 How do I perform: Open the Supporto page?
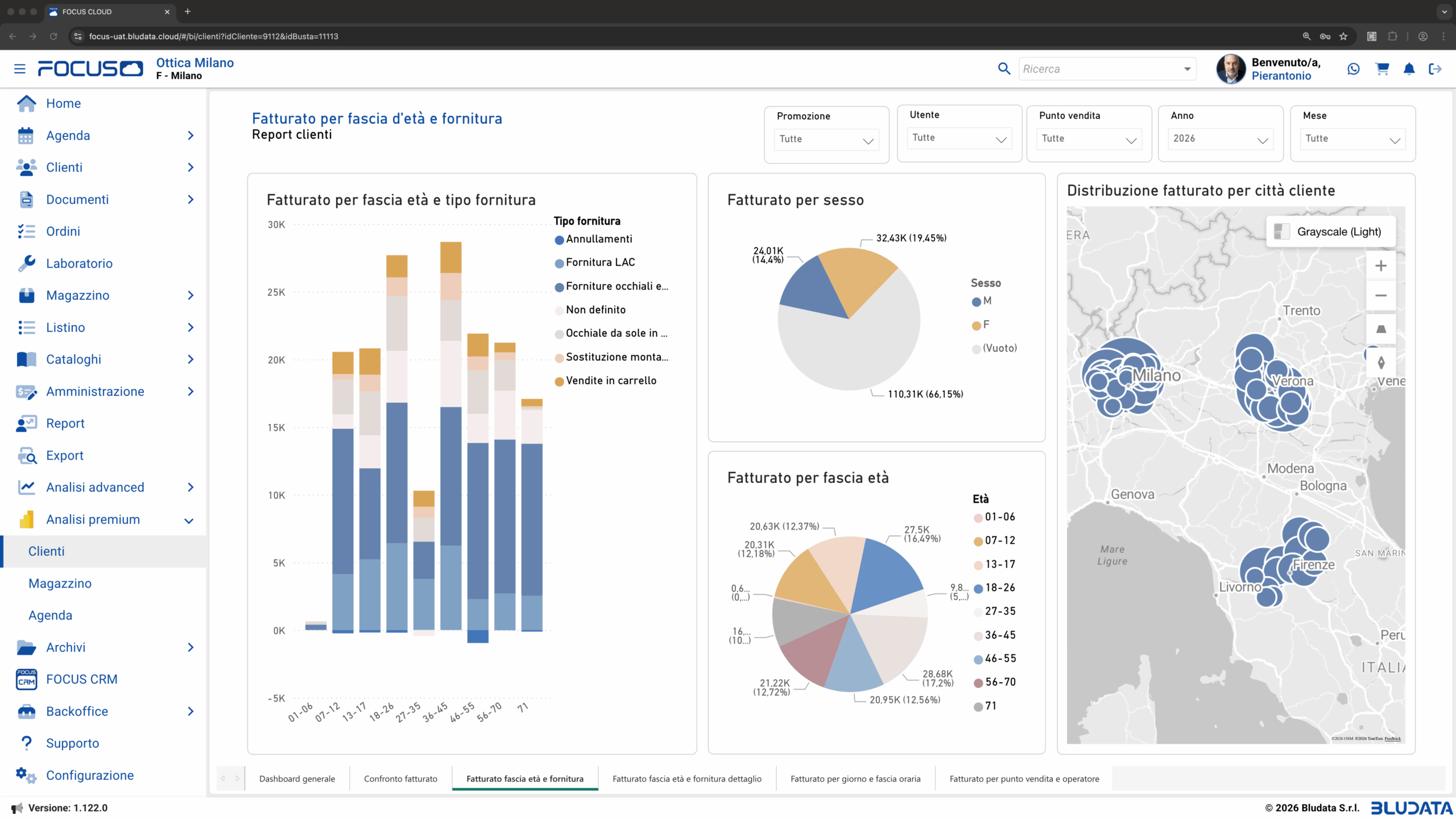tap(72, 743)
